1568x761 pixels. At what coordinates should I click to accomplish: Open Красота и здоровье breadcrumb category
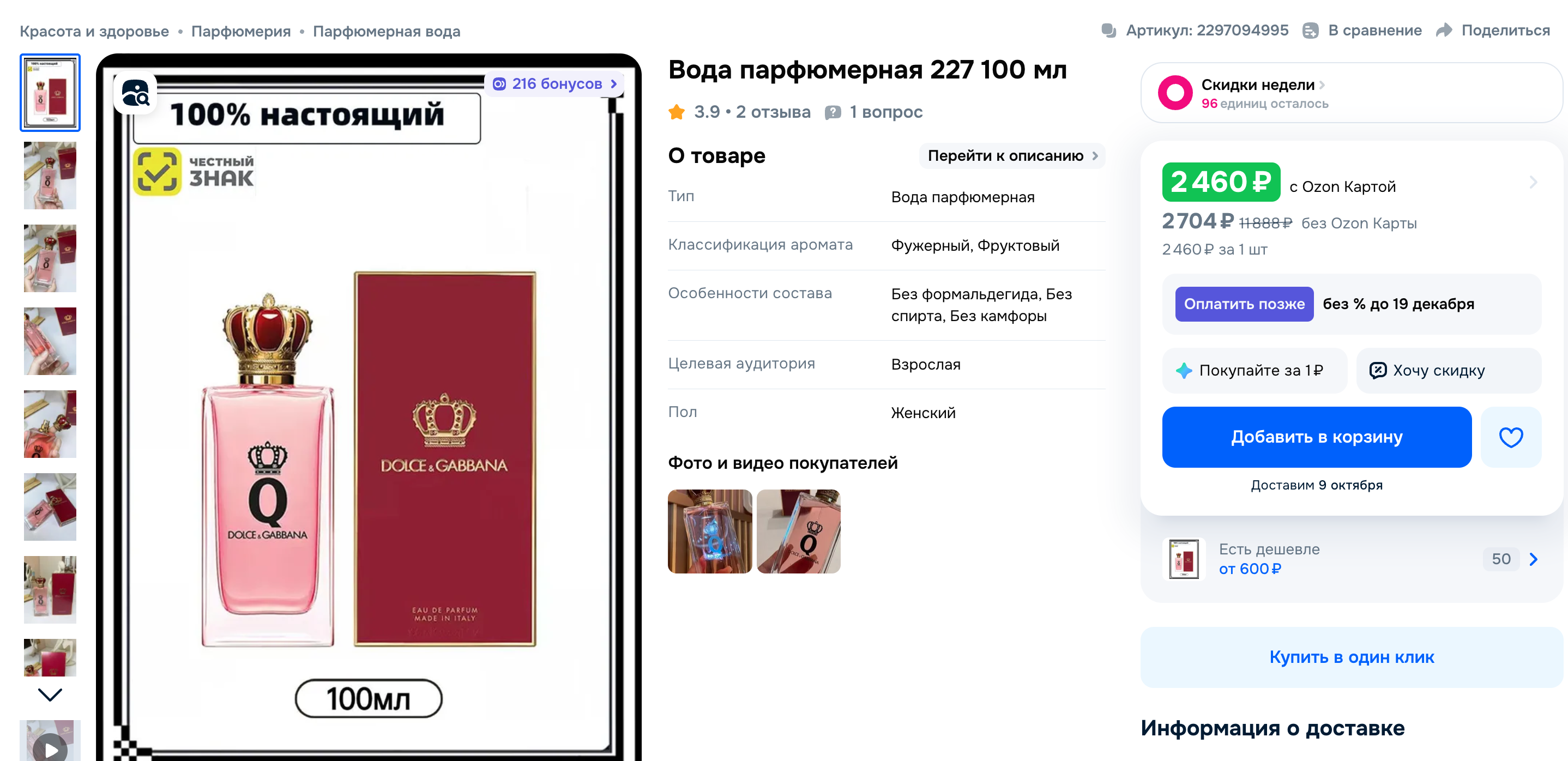click(x=94, y=31)
